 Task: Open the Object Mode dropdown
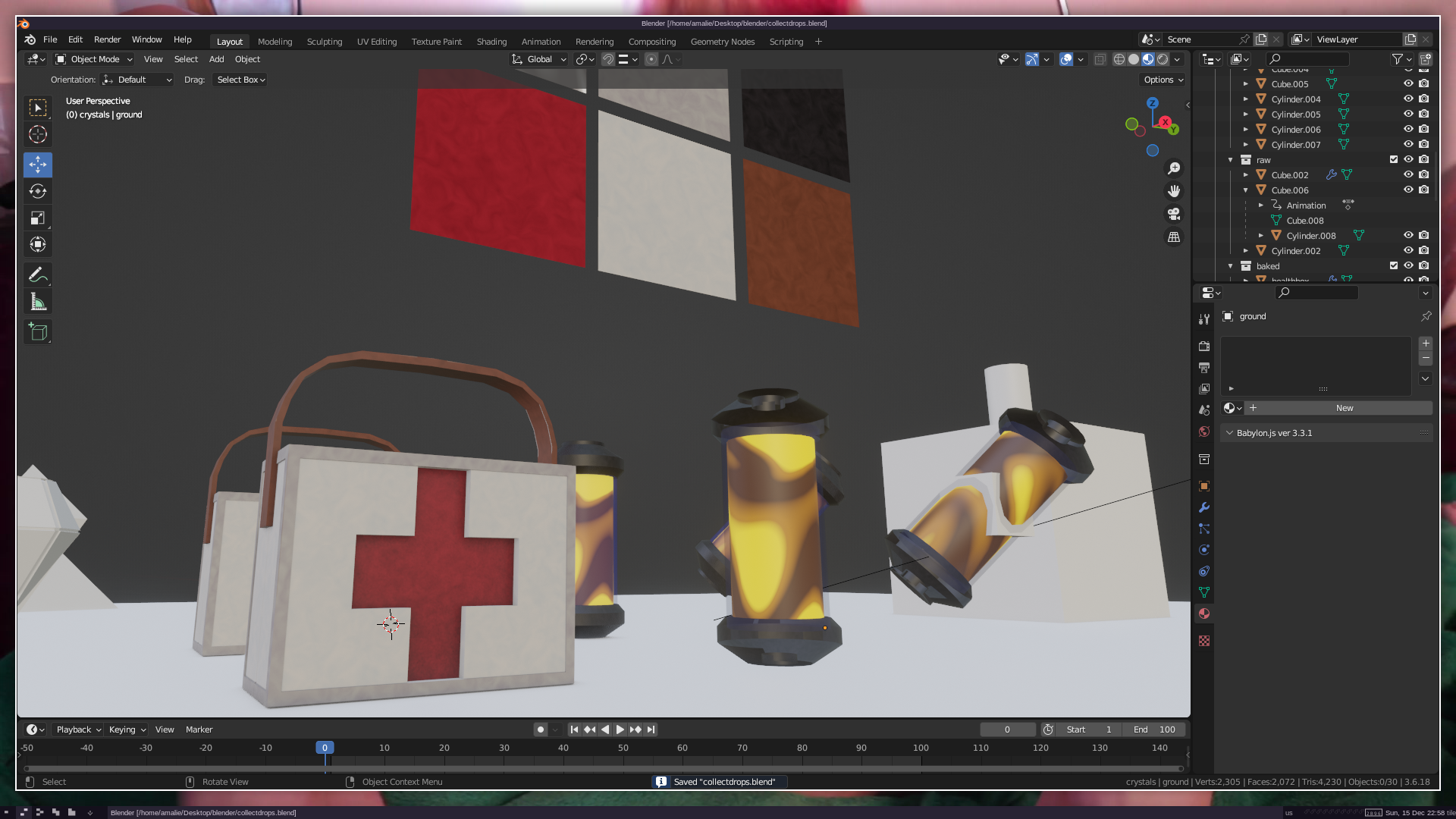[x=95, y=59]
